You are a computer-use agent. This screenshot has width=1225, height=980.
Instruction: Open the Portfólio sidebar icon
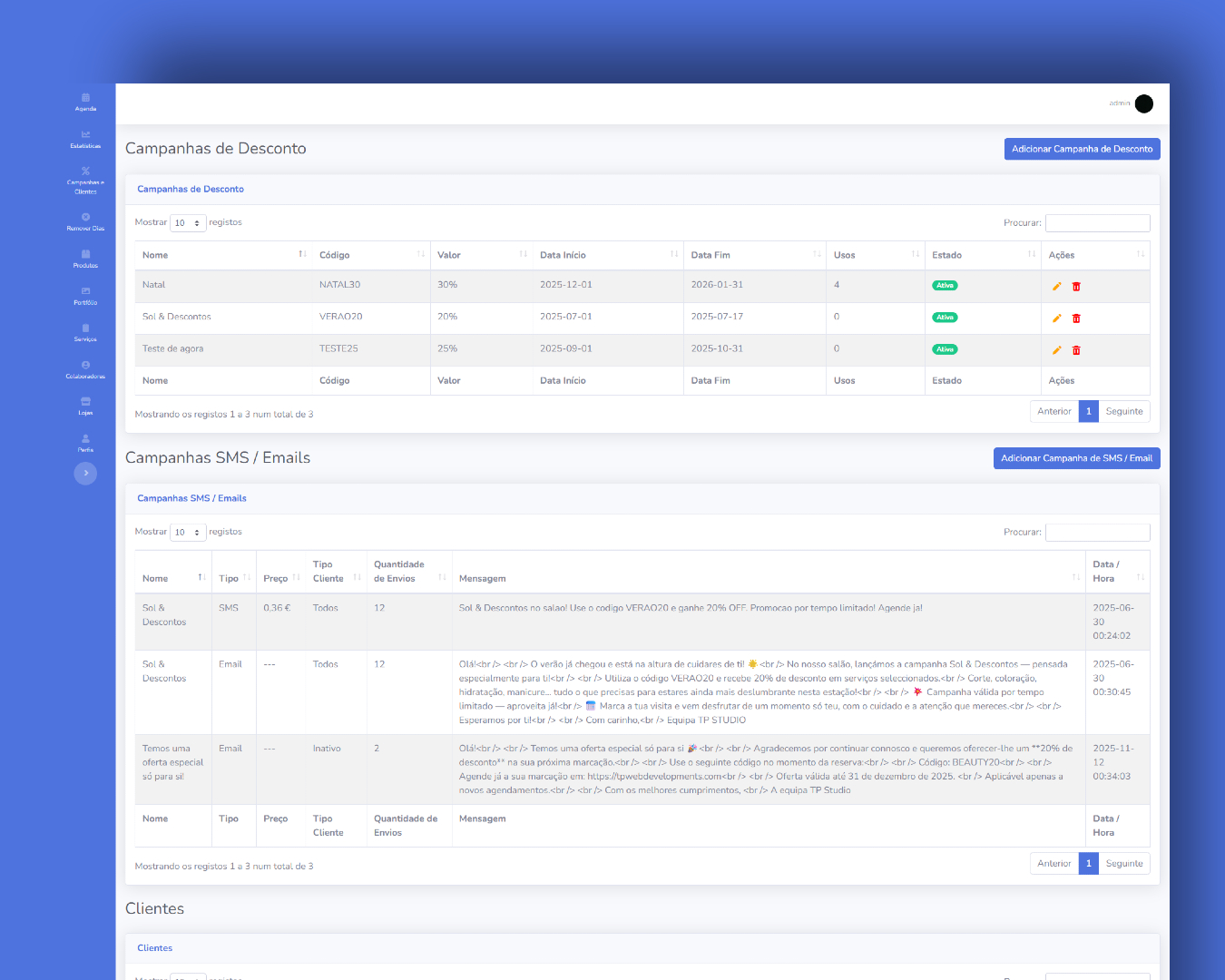(85, 292)
